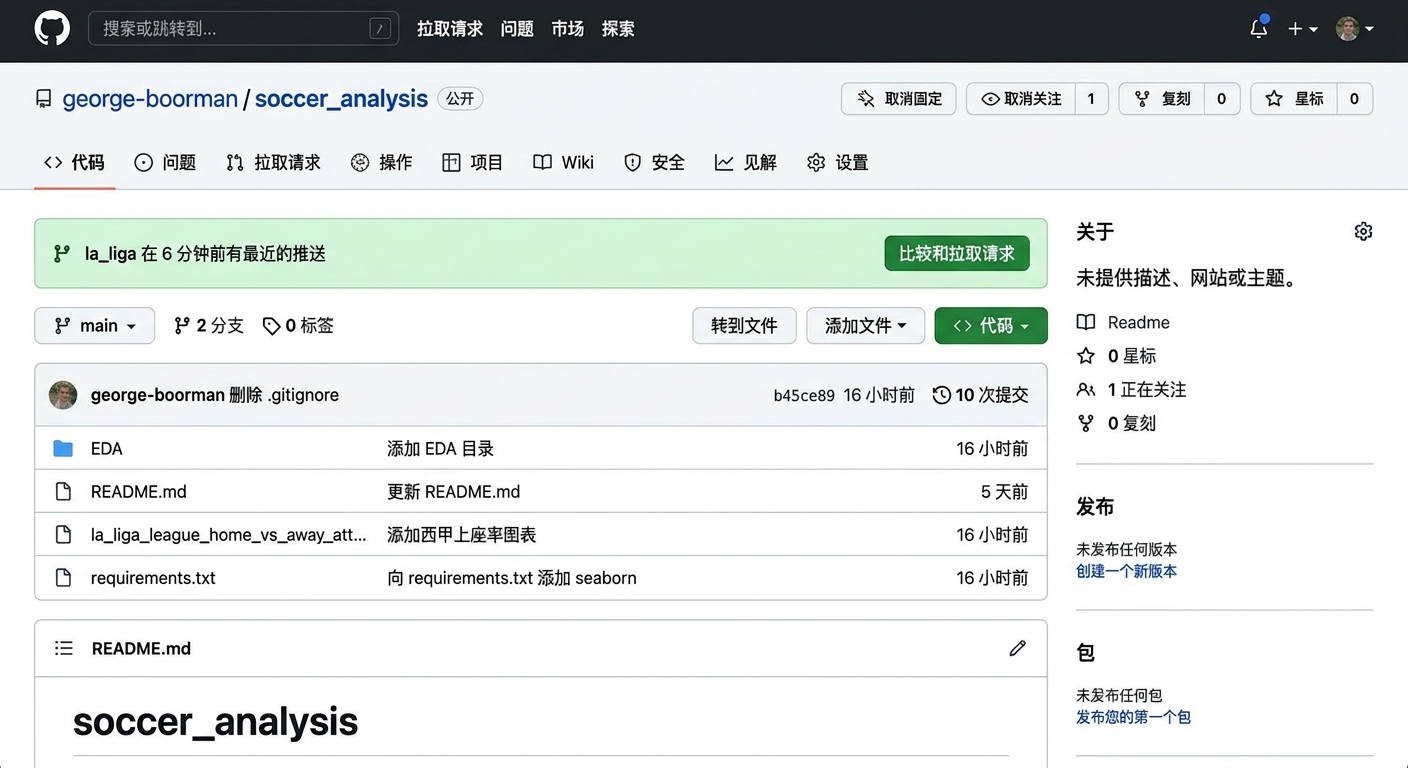Open the george-boorman owner link
1408x768 pixels.
(150, 99)
